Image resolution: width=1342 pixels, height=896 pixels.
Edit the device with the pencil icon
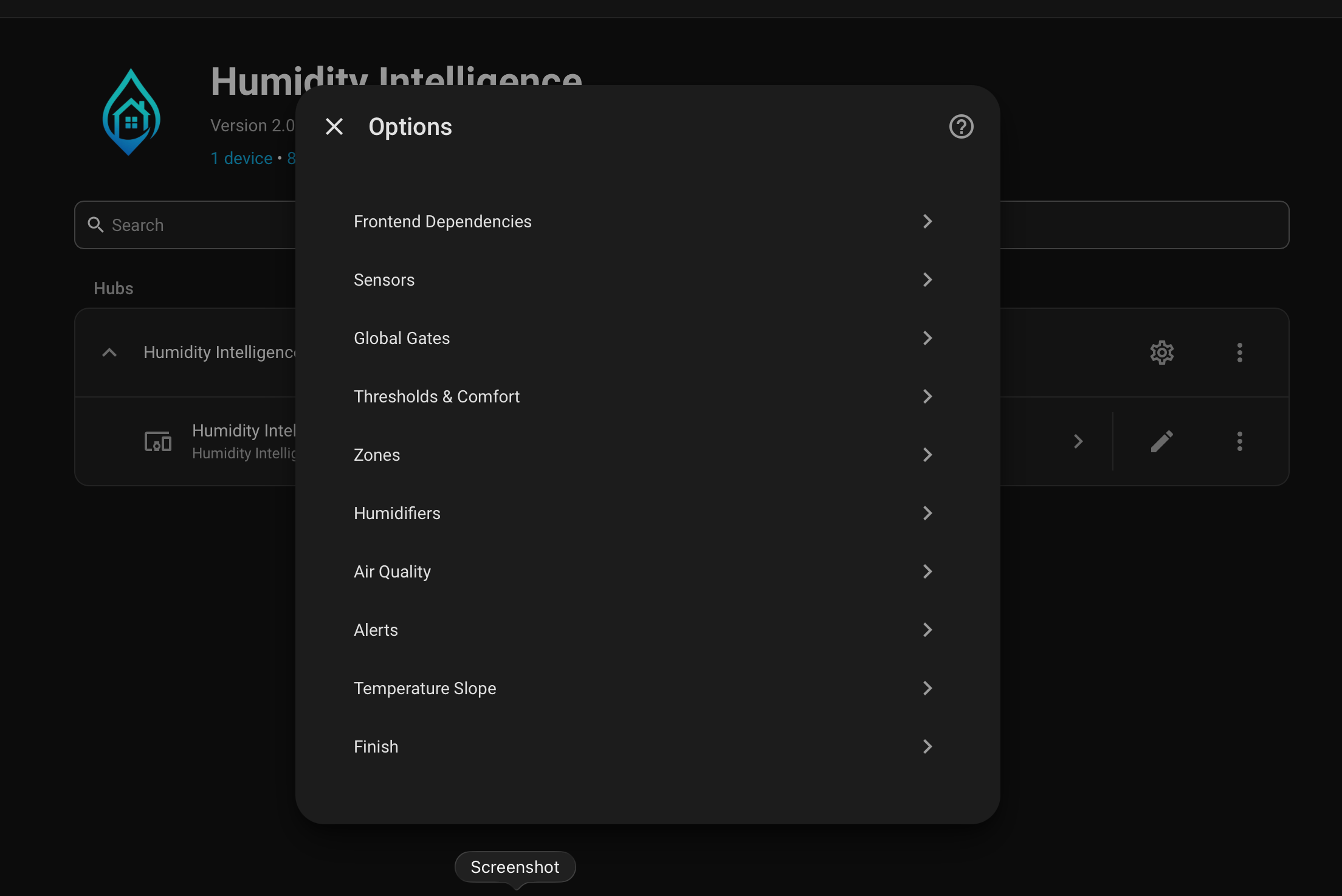1161,441
